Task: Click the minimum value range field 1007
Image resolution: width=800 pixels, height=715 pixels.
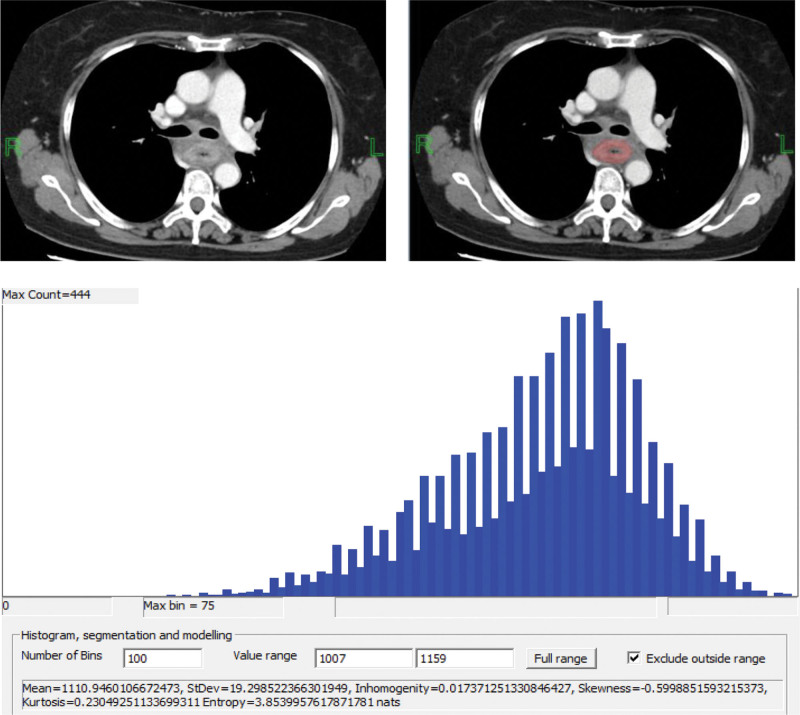Action: (363, 658)
